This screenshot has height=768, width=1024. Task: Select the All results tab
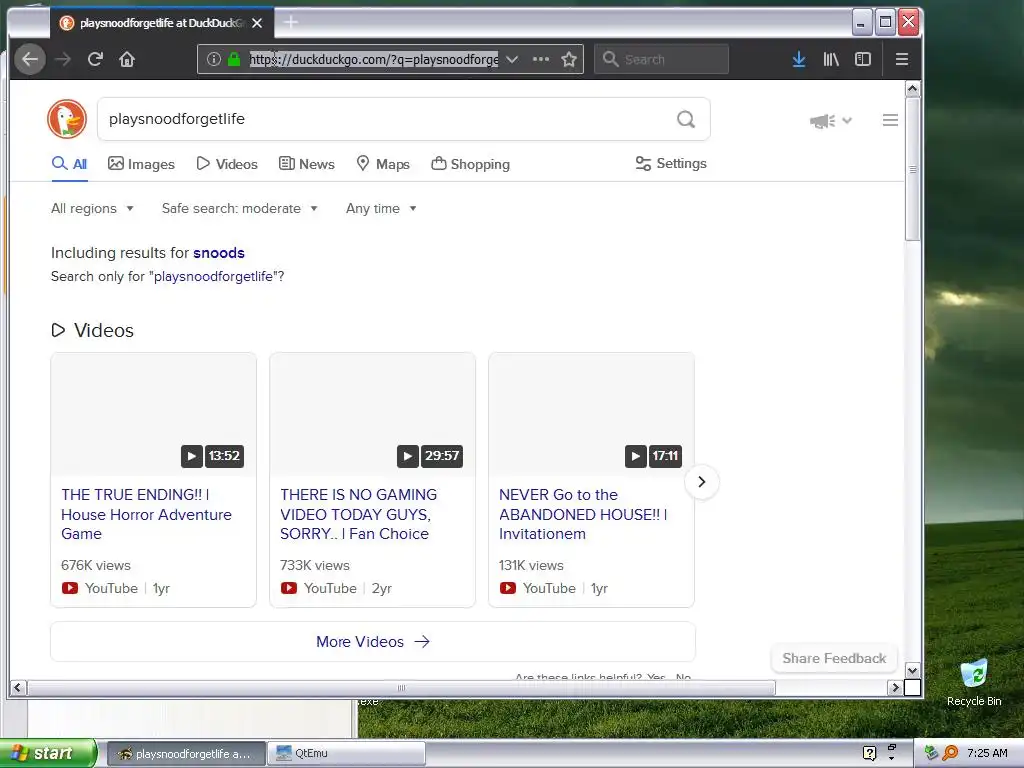pos(69,164)
